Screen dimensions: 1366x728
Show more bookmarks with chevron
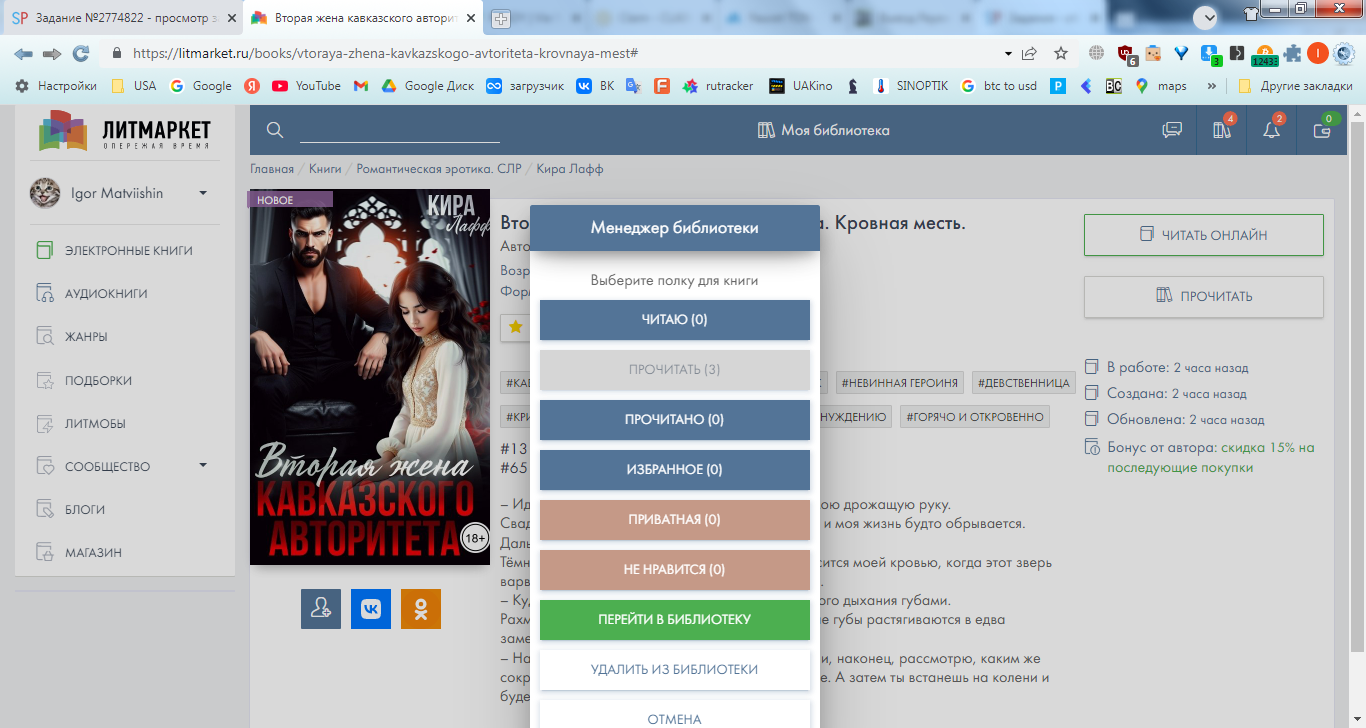[x=1213, y=86]
